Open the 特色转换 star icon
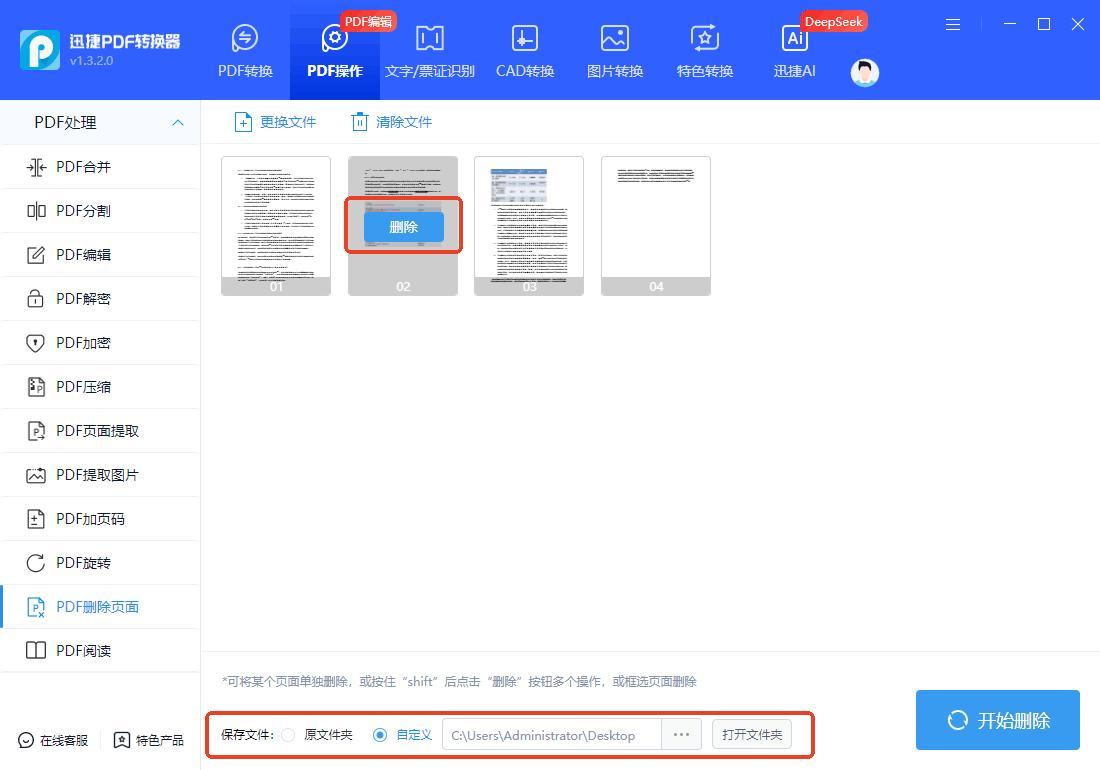 pos(704,39)
